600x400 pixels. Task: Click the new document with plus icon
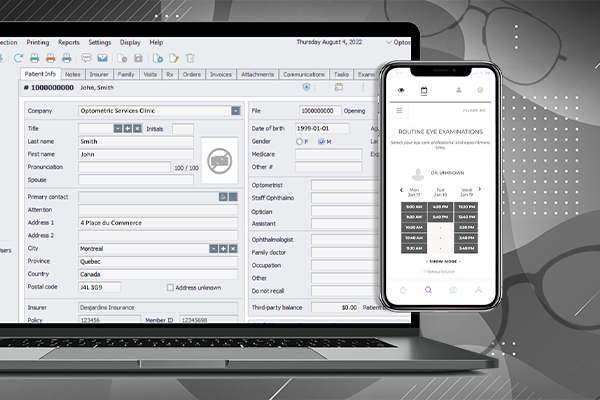point(158,58)
